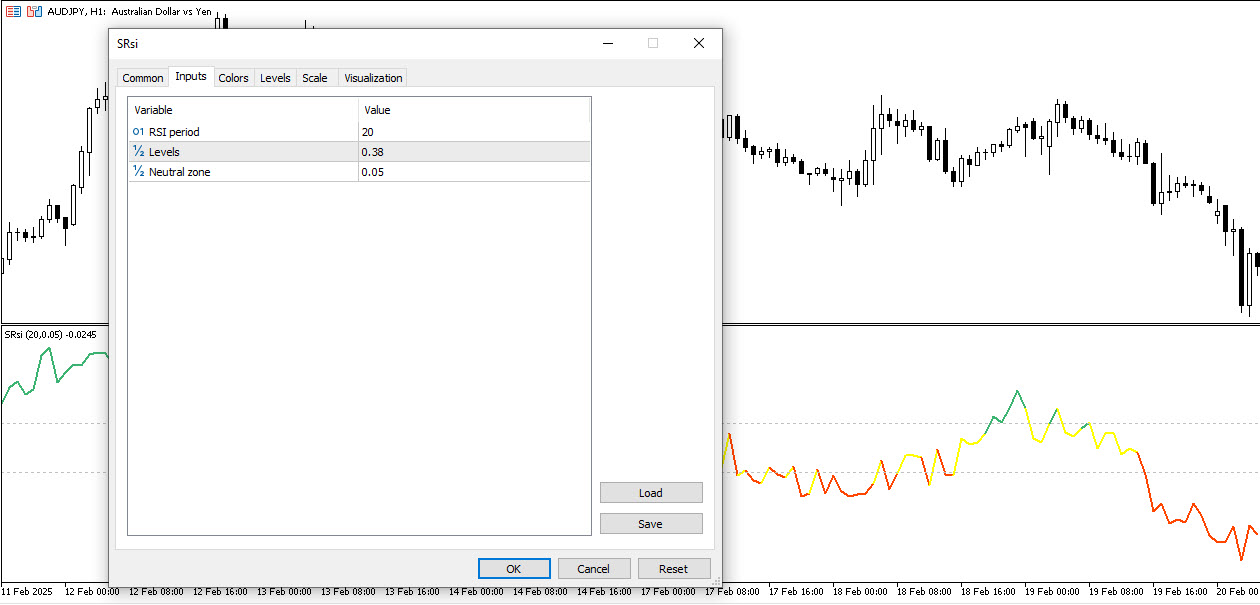The image size is (1260, 605).
Task: Close the SRsi dialog
Action: pyautogui.click(x=699, y=43)
